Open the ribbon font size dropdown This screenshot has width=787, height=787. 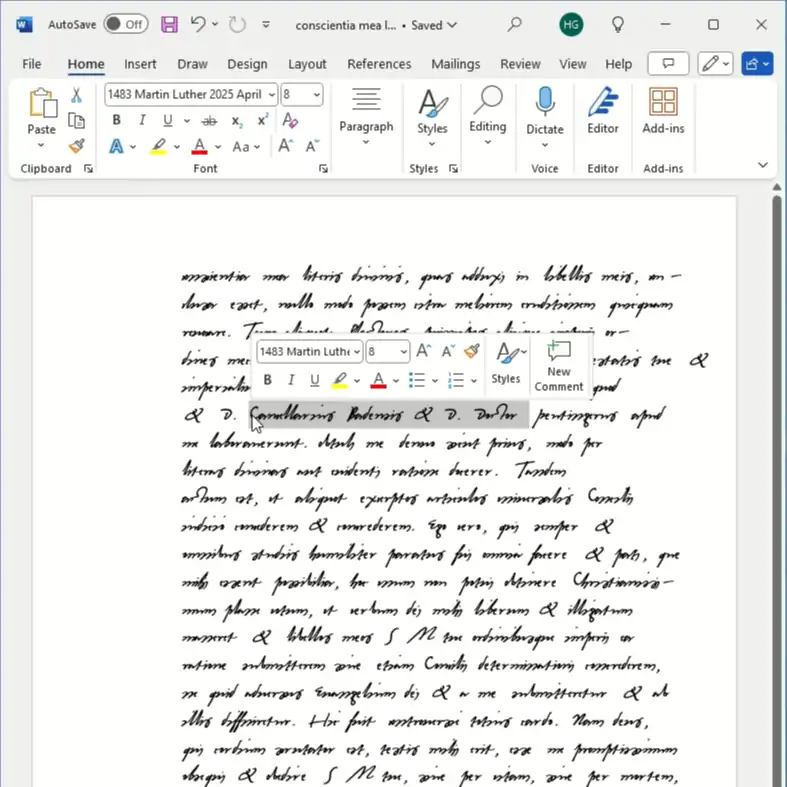pos(317,95)
